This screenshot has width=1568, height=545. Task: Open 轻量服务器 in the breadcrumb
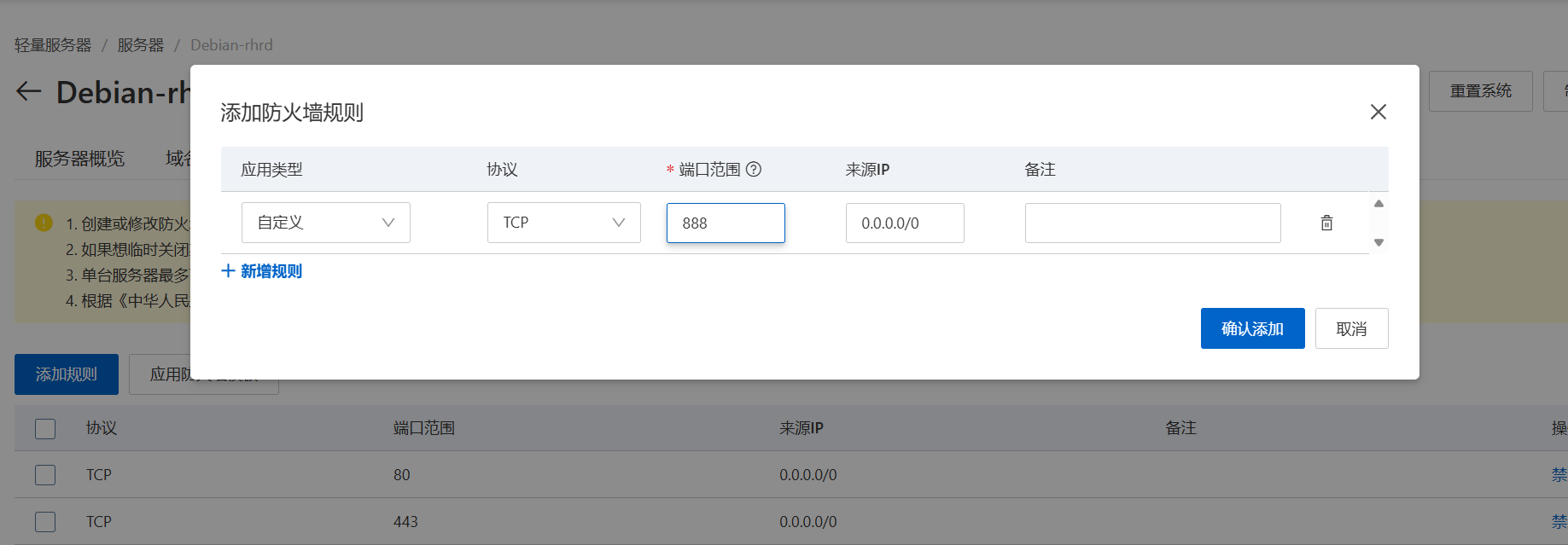click(53, 45)
